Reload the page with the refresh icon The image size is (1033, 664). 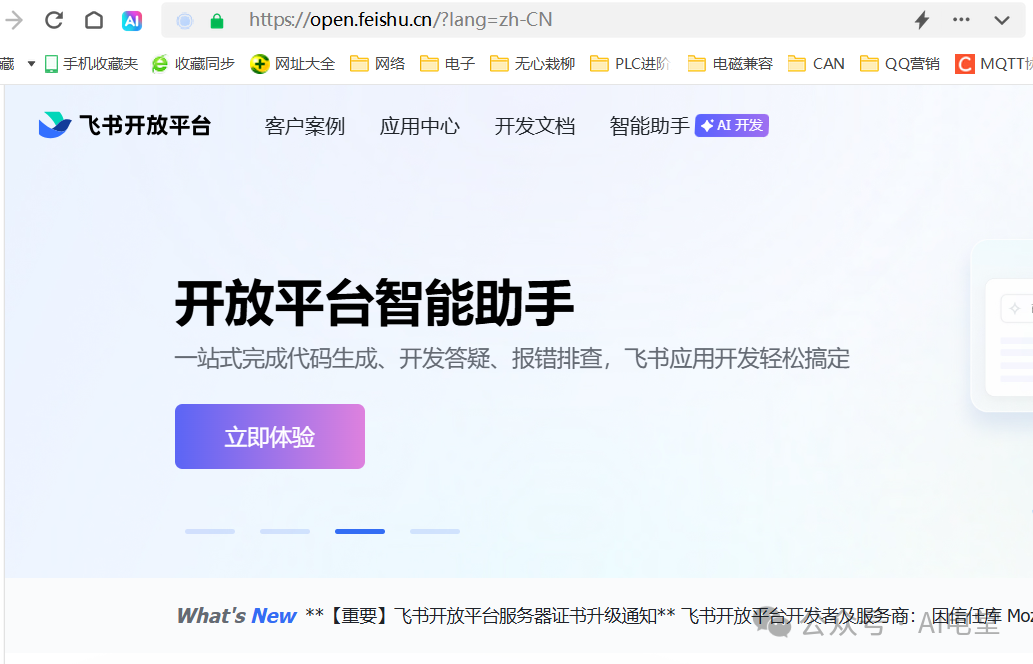coord(54,19)
